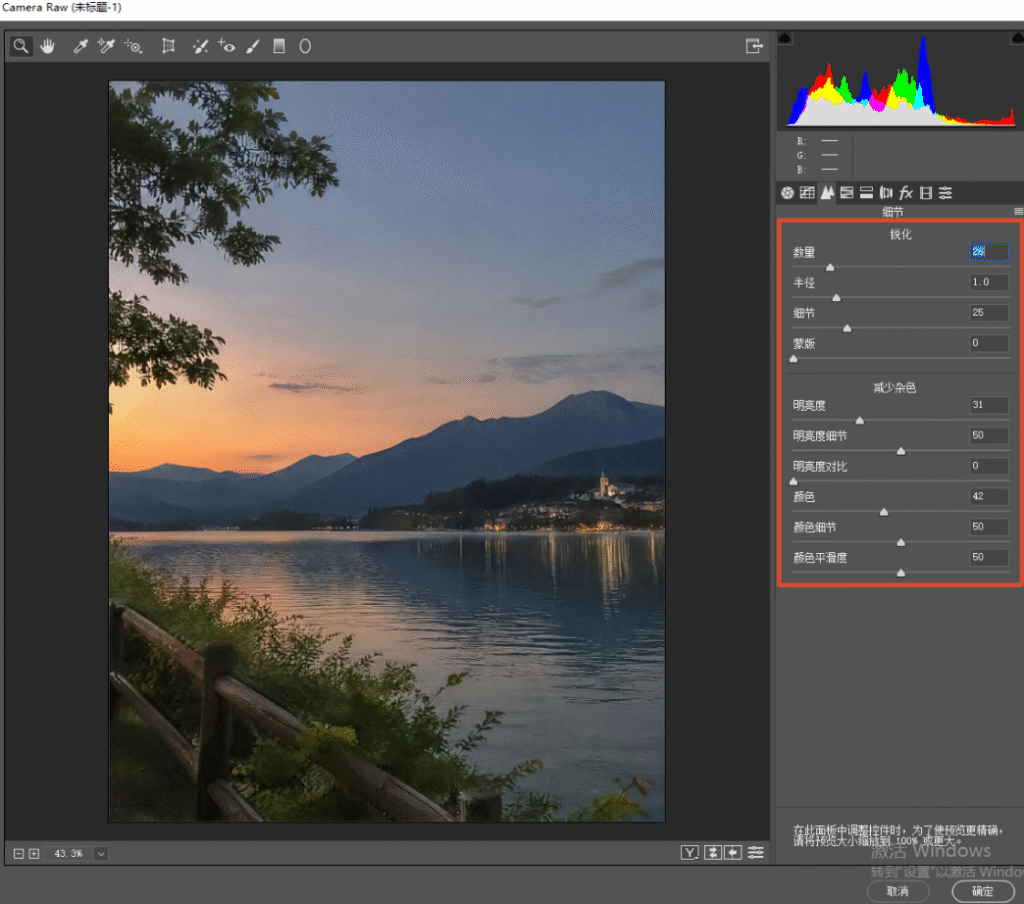Screen dimensions: 1024x904
Task: Click the zoom out minus button
Action: click(18, 854)
